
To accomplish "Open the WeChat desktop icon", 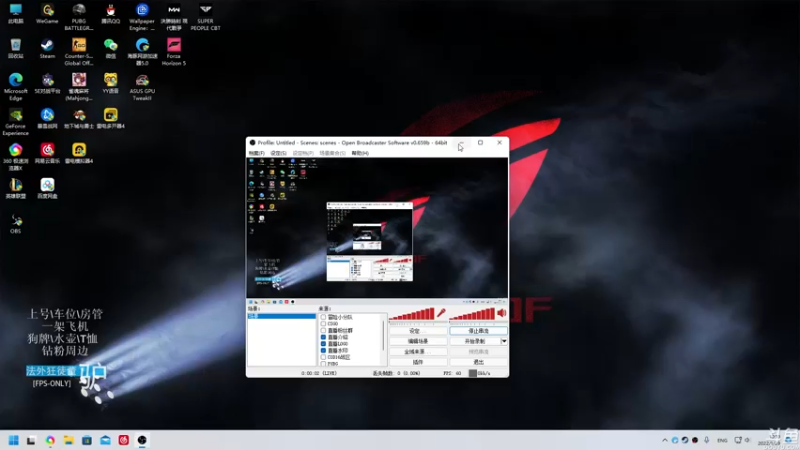I will [110, 49].
